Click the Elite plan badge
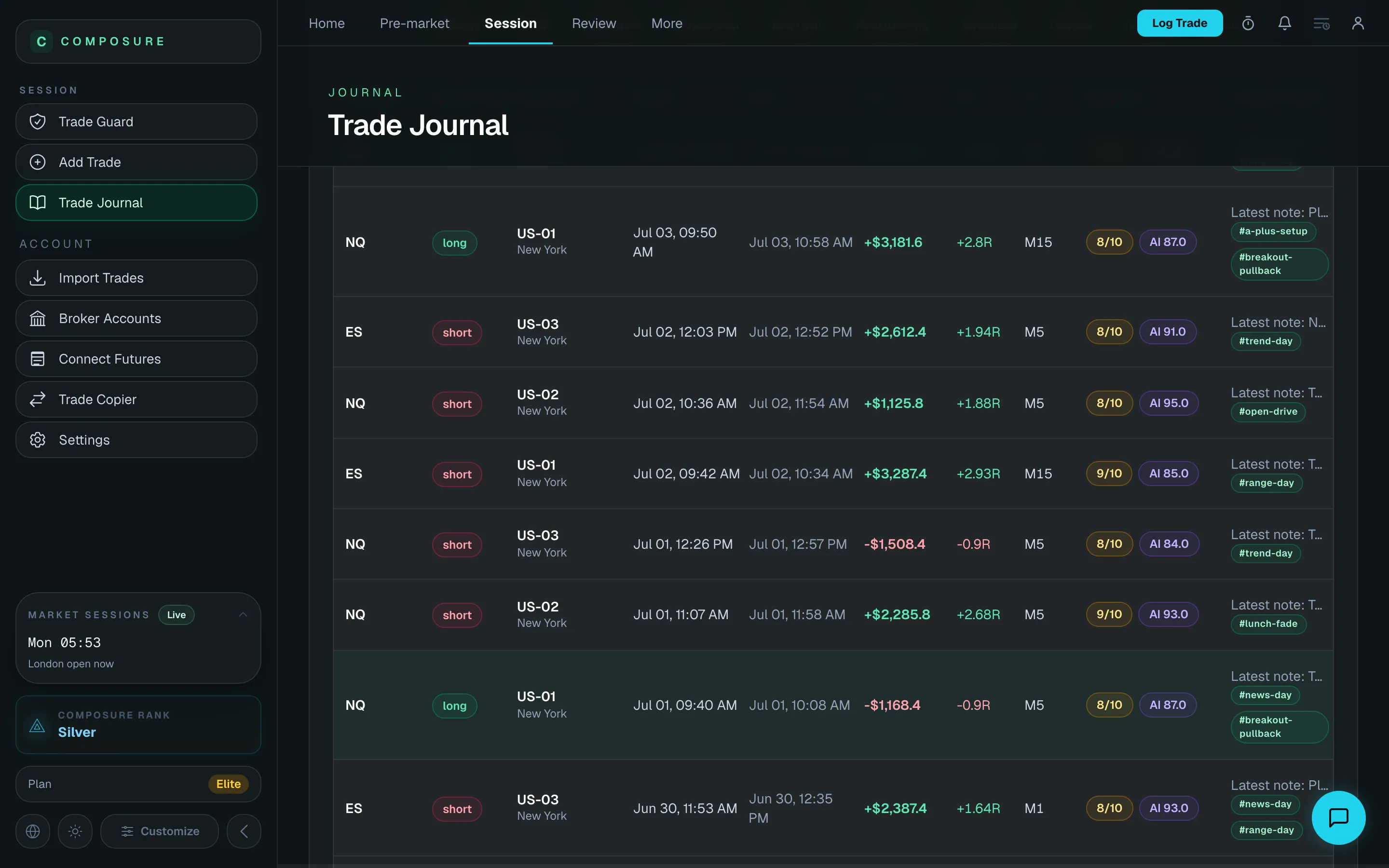Viewport: 1389px width, 868px height. 229,784
